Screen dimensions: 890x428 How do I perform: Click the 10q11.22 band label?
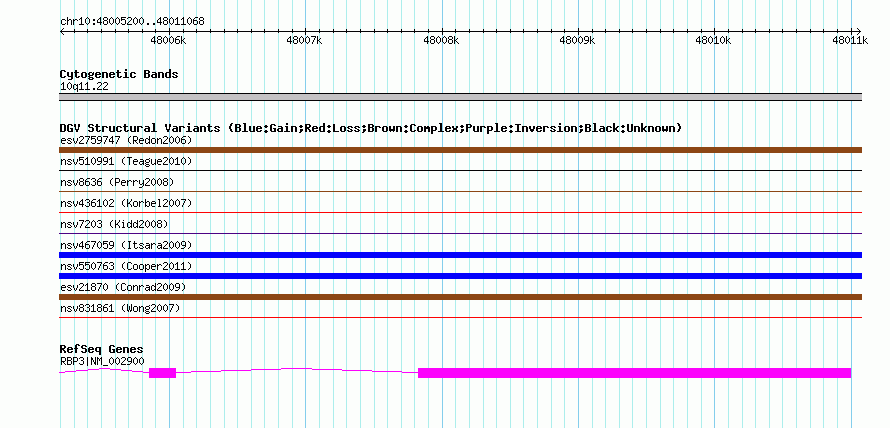click(84, 87)
